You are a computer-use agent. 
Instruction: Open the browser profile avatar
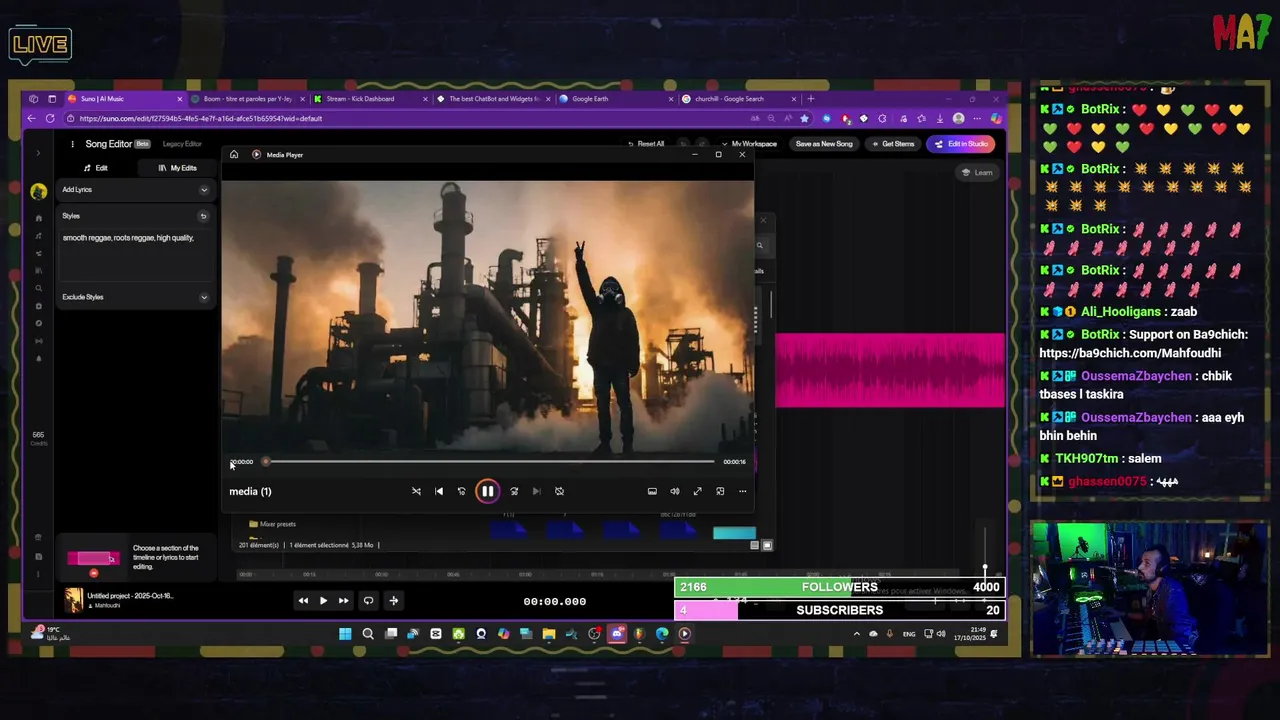(958, 118)
